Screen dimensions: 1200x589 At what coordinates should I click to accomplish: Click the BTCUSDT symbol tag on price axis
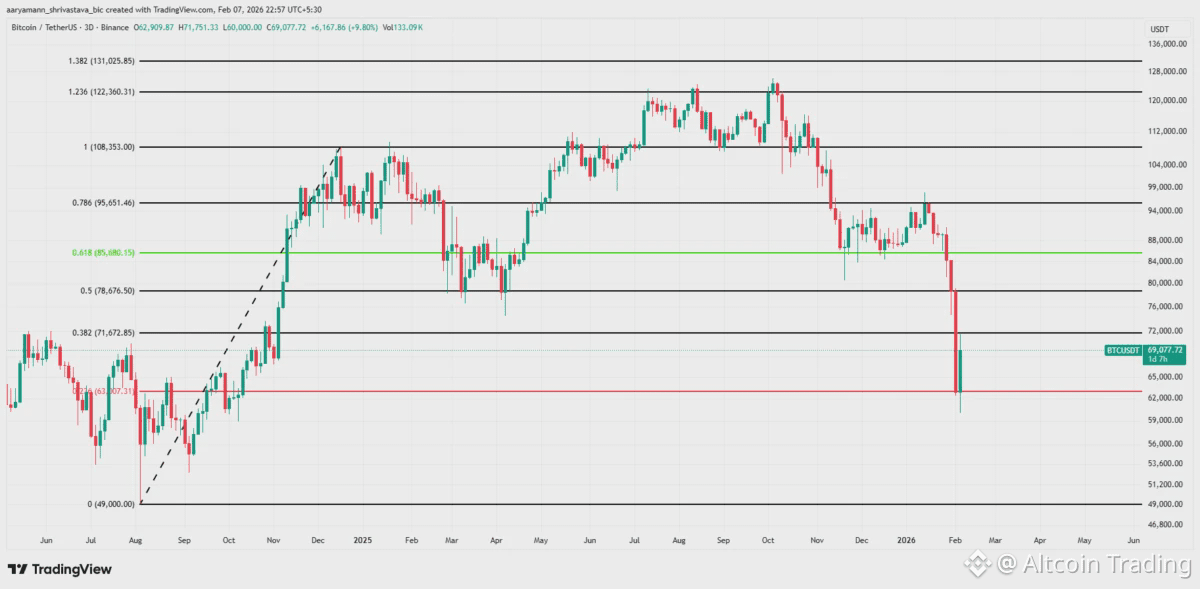click(1123, 350)
